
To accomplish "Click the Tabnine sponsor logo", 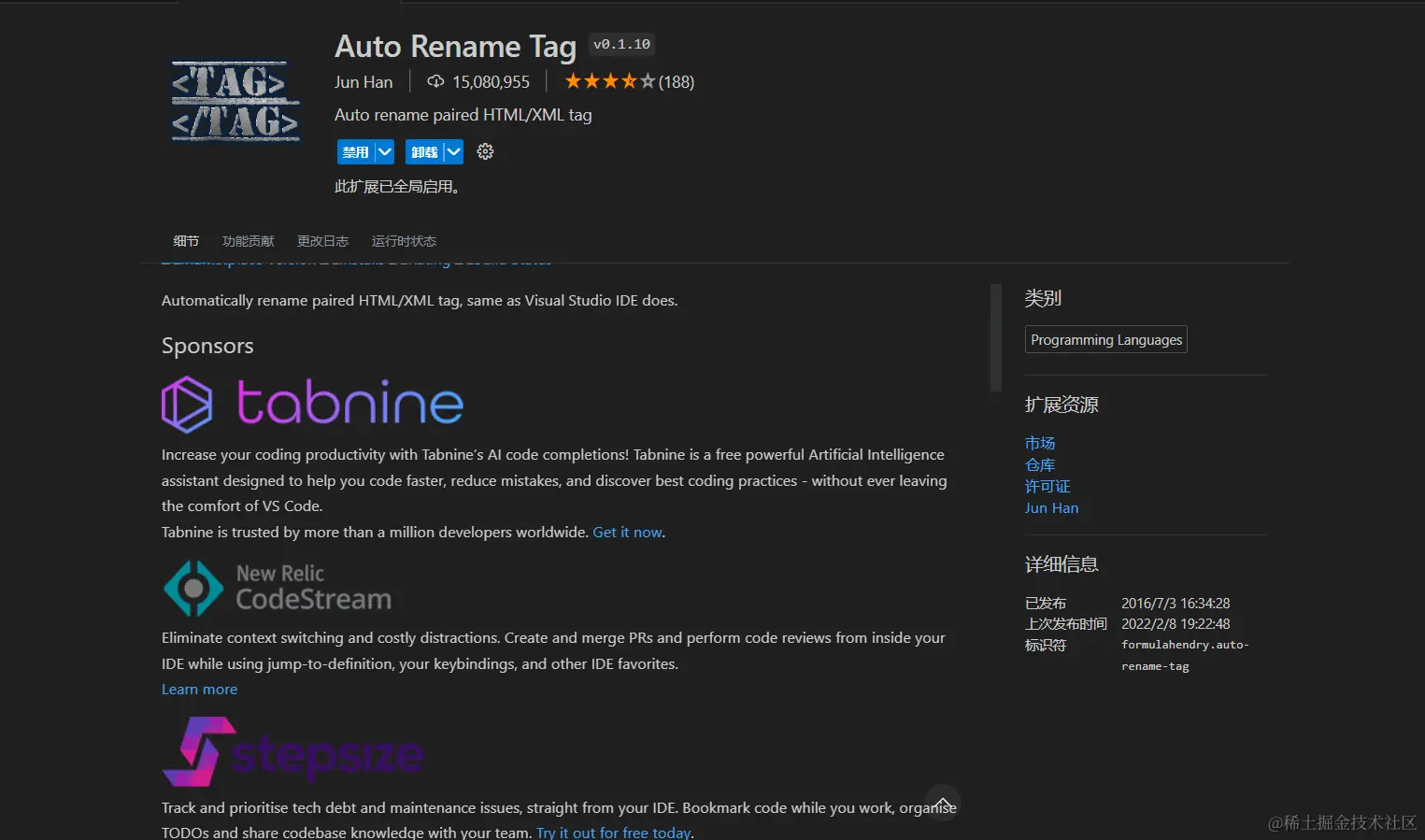I will click(x=312, y=404).
